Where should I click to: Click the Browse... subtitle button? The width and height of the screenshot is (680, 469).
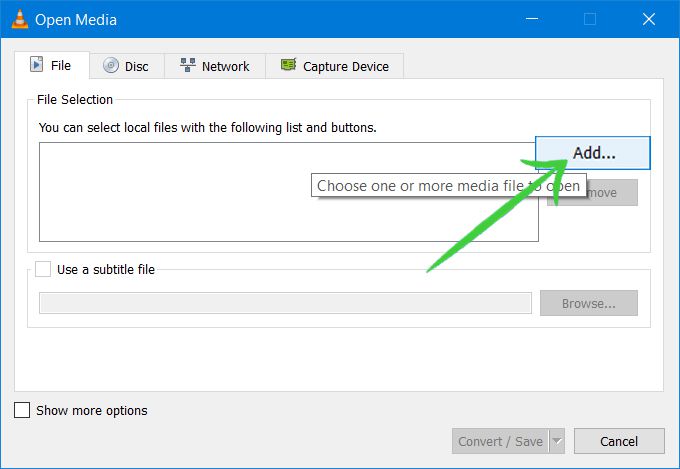[x=588, y=303]
